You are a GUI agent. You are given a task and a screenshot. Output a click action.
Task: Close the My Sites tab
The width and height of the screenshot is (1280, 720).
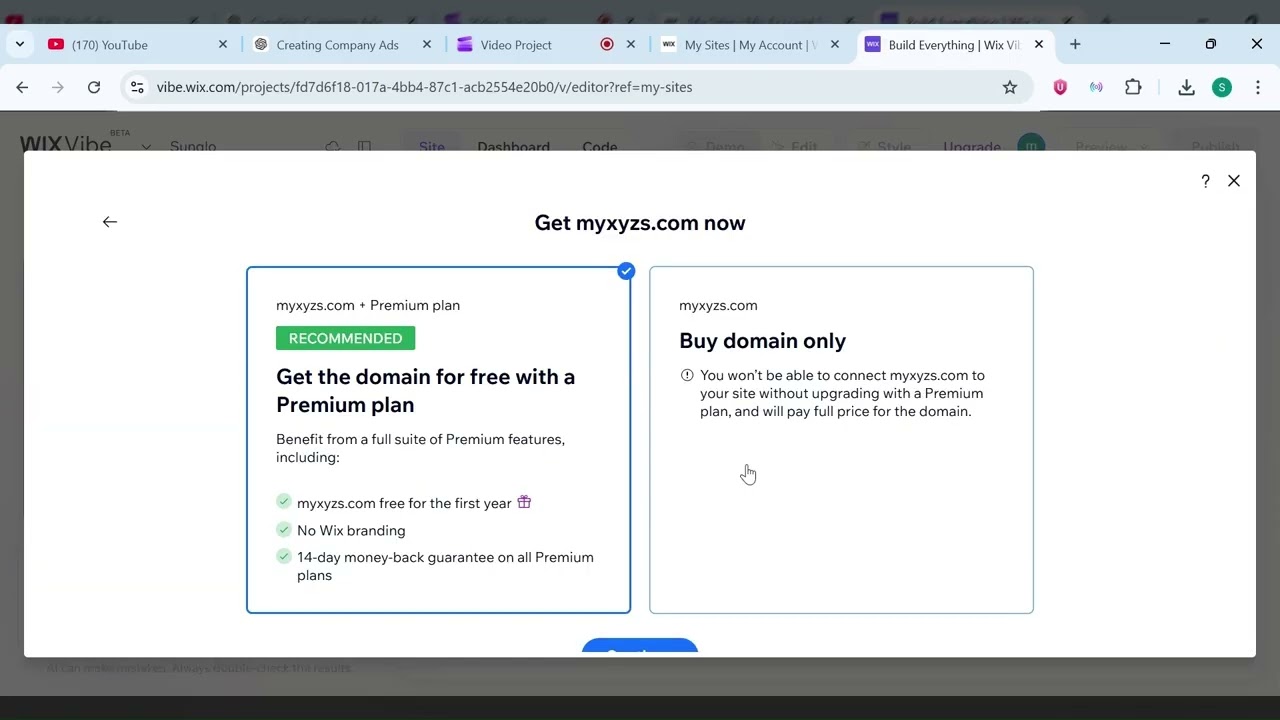(x=835, y=44)
